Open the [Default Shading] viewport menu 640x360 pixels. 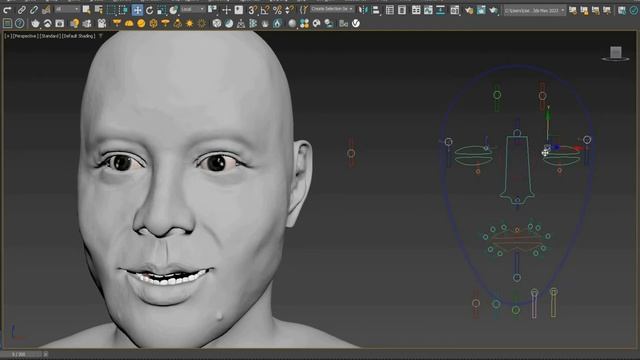click(x=79, y=36)
